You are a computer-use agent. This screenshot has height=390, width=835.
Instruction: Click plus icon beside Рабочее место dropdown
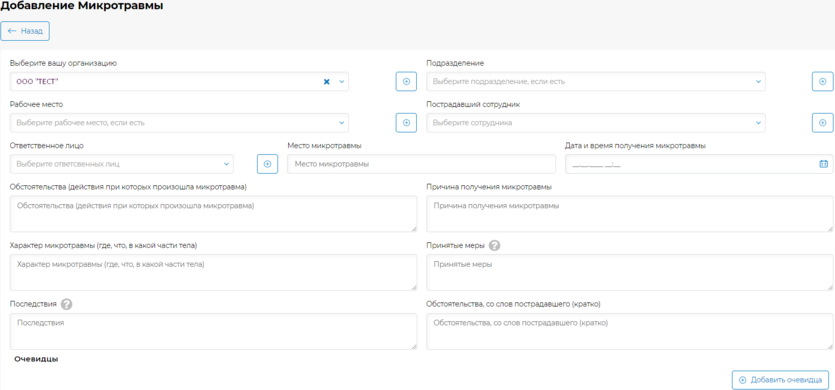406,123
